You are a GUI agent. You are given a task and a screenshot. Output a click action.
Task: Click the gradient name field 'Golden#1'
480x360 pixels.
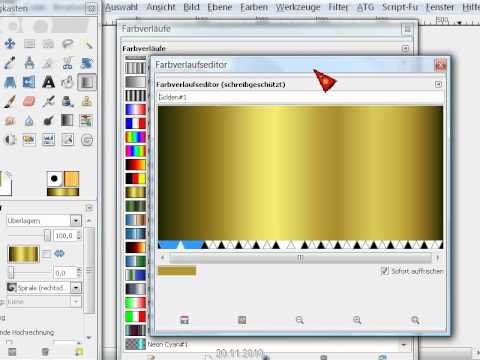300,97
